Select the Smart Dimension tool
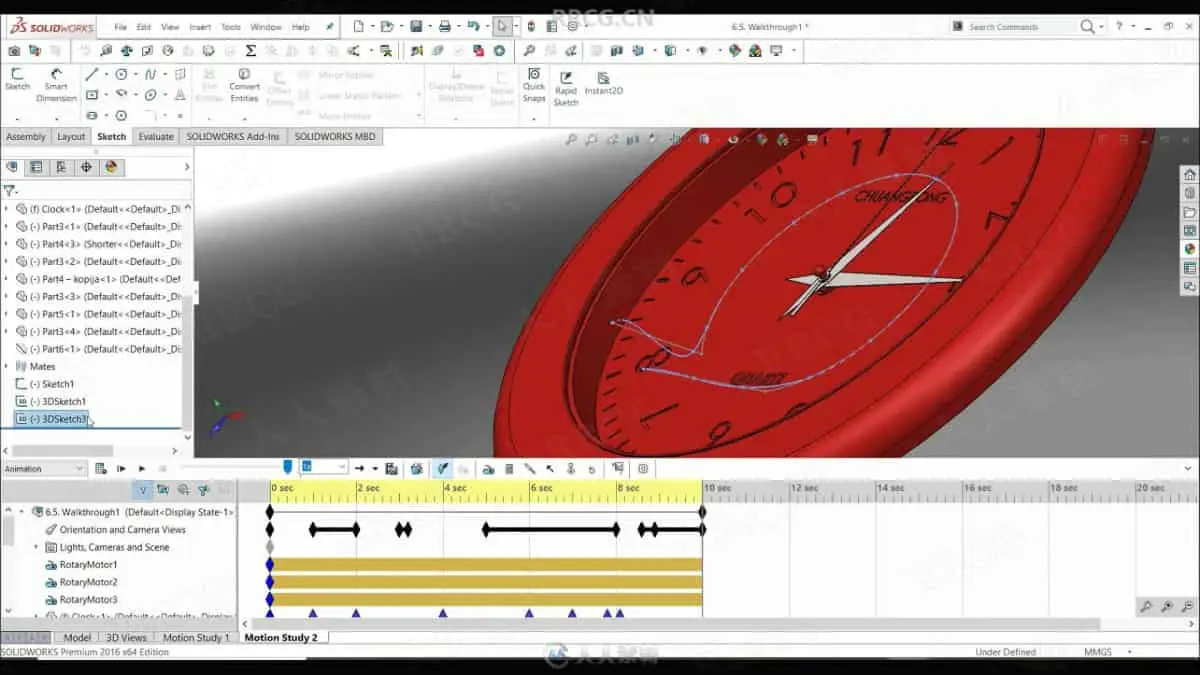Viewport: 1200px width, 675px height. (56, 85)
